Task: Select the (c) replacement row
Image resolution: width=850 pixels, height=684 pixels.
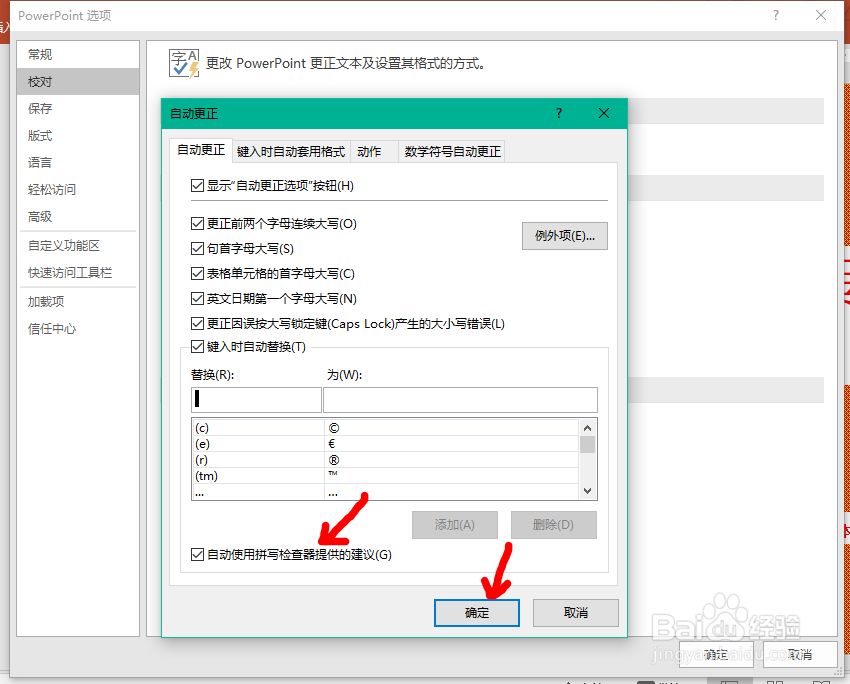Action: pyautogui.click(x=385, y=428)
